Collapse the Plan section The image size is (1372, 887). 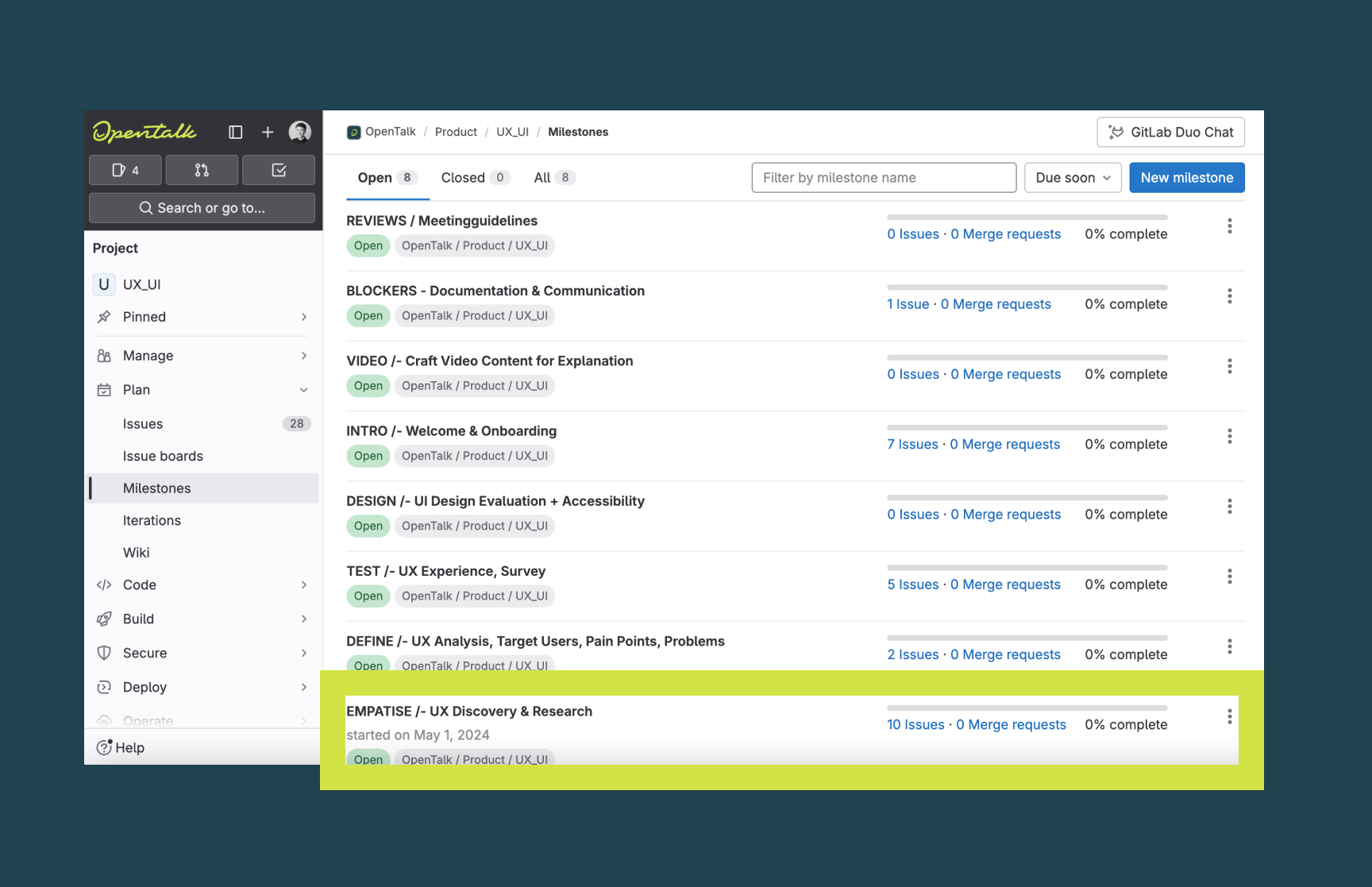click(303, 390)
